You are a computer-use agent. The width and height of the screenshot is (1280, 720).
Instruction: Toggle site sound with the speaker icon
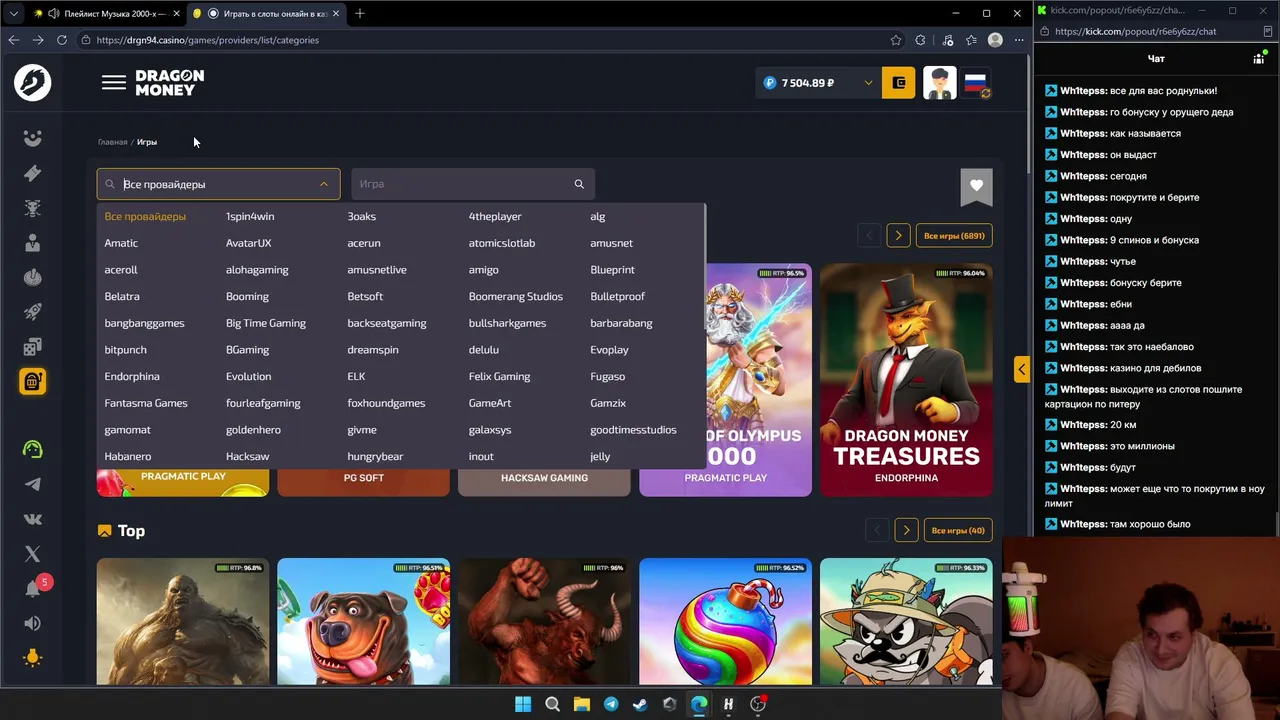(x=33, y=623)
